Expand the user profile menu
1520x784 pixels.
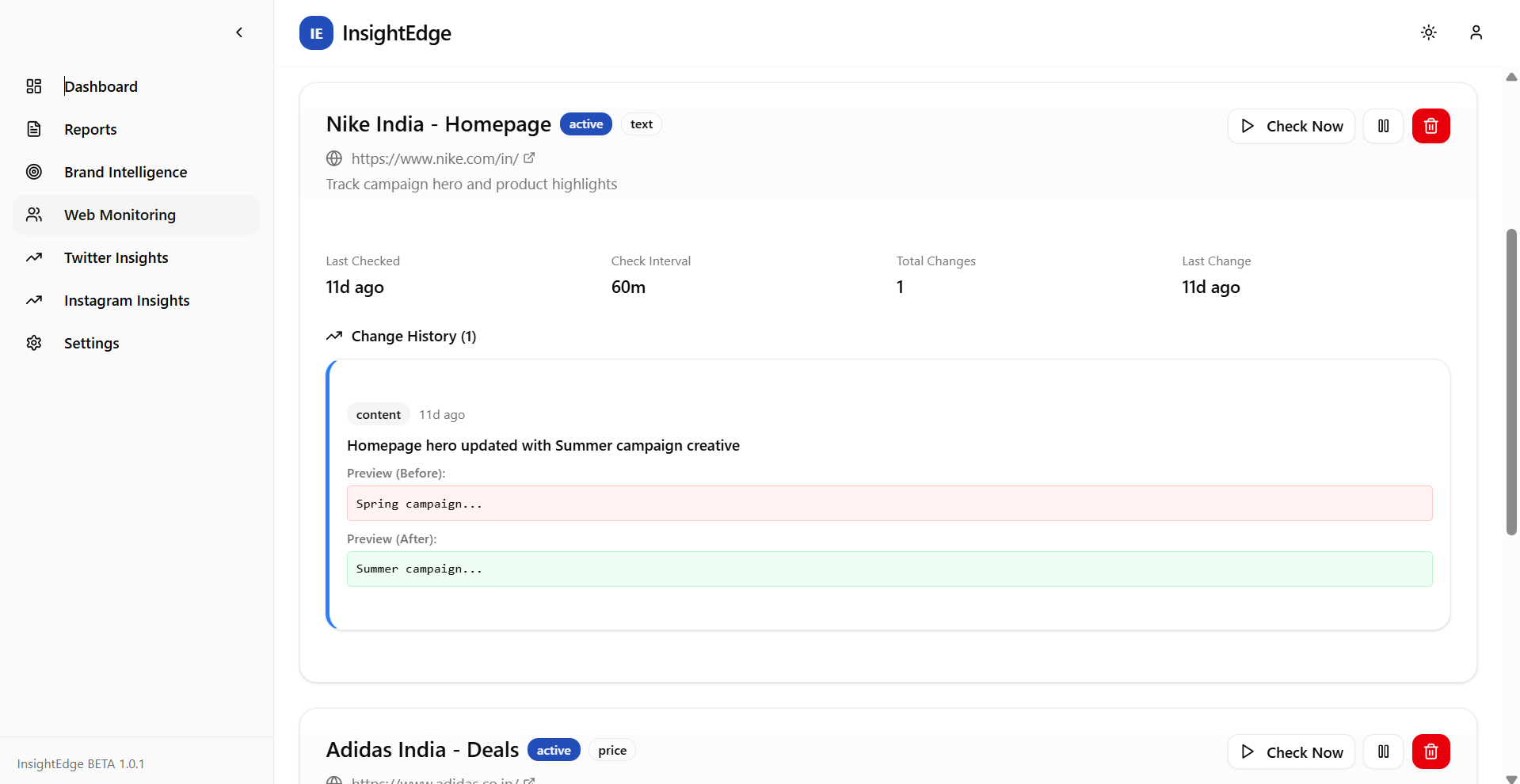pyautogui.click(x=1476, y=32)
